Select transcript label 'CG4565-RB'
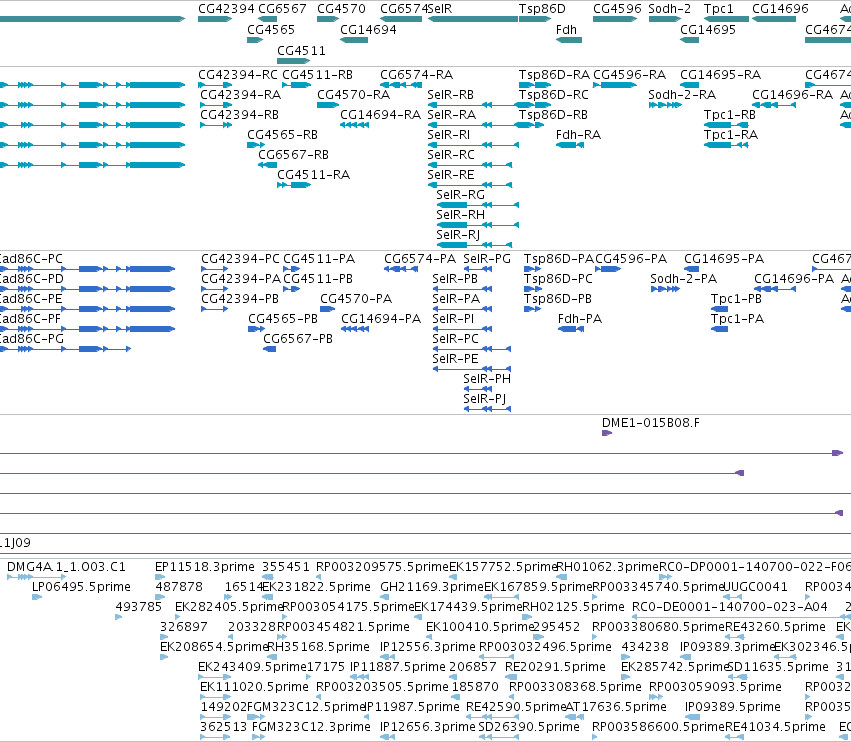851x742 pixels. 282,135
